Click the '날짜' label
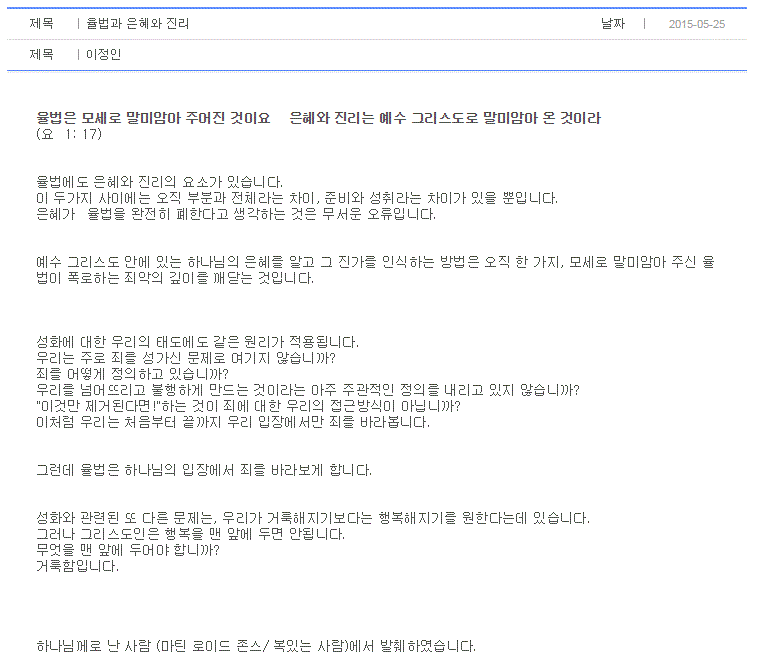Image resolution: width=772 pixels, height=656 pixels. (612, 24)
